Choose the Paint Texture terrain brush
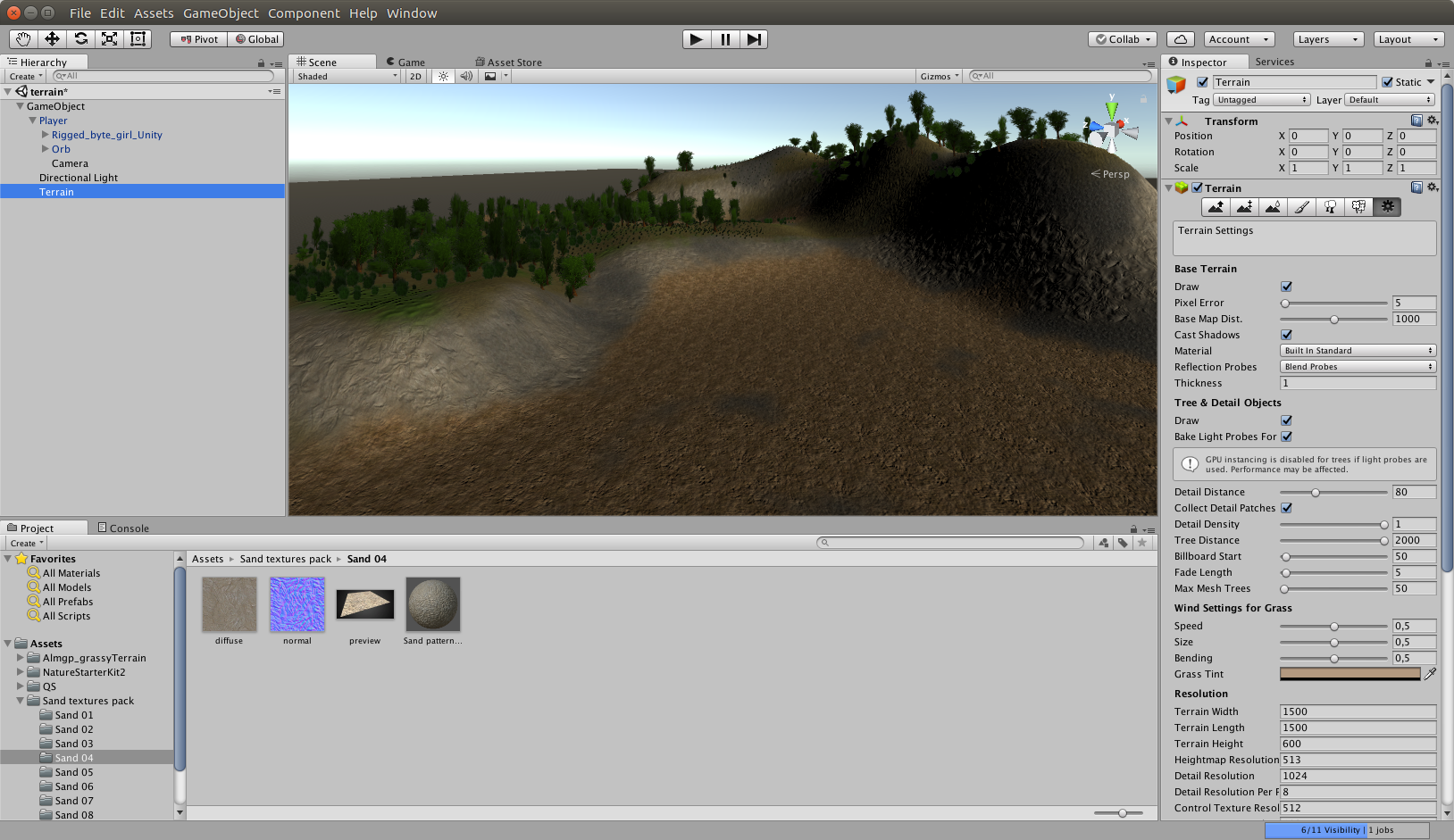This screenshot has width=1454, height=840. click(1301, 207)
